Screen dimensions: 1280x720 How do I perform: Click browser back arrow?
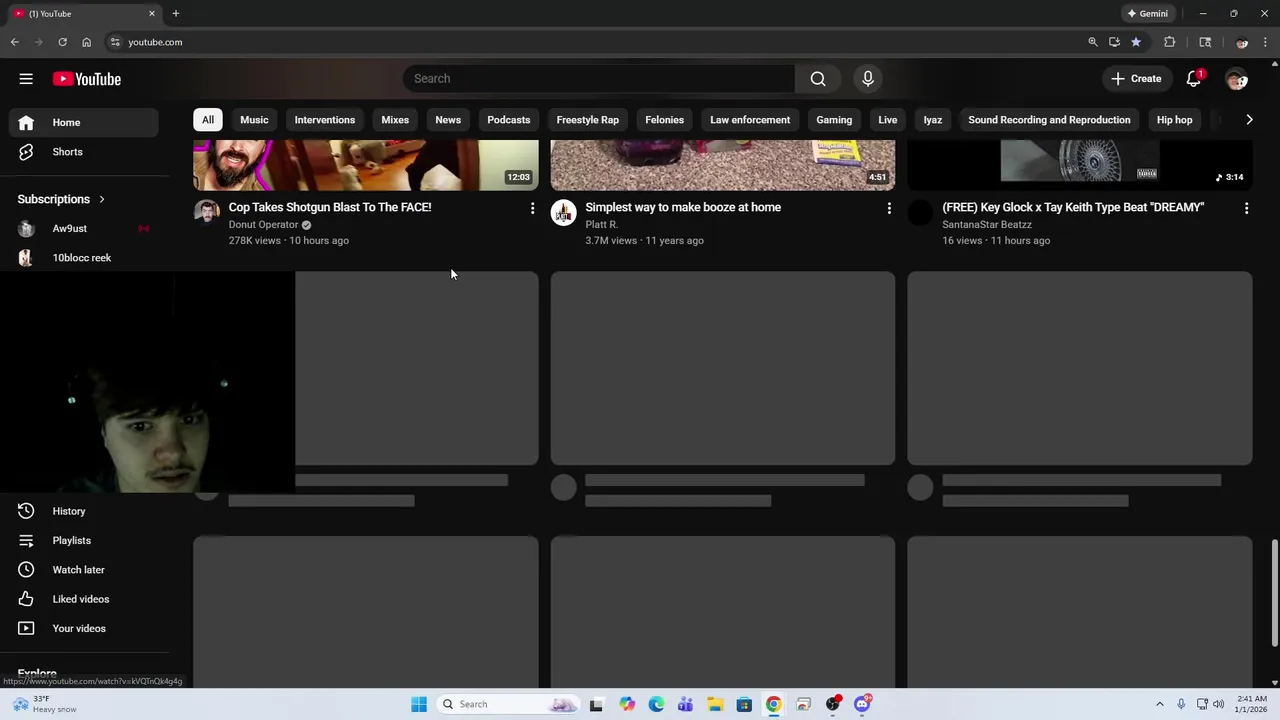click(x=15, y=42)
